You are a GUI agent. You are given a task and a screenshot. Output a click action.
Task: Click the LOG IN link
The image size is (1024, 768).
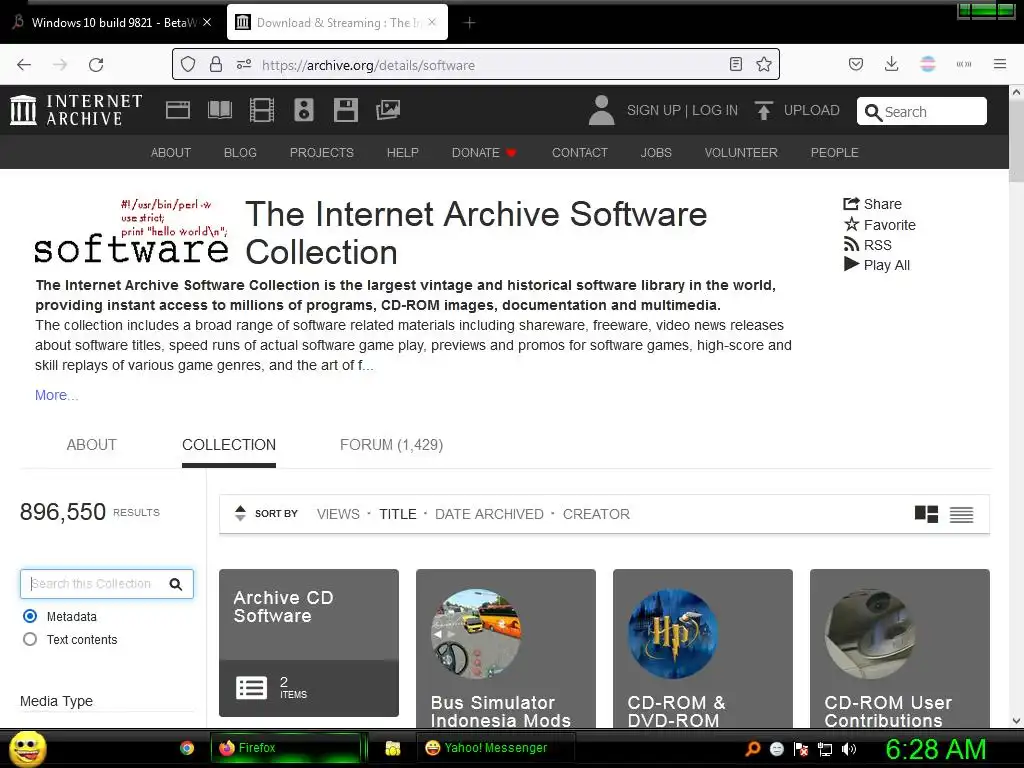(x=714, y=110)
